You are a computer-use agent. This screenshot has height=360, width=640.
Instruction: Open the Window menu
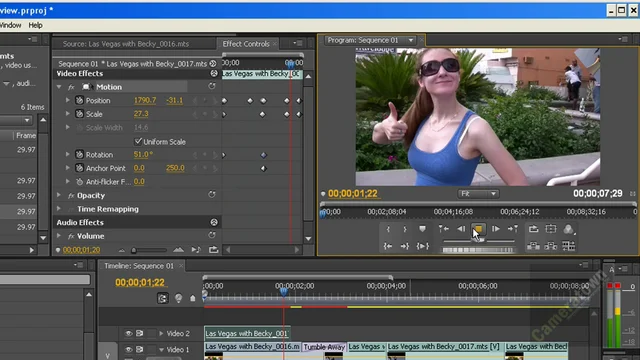coord(10,25)
